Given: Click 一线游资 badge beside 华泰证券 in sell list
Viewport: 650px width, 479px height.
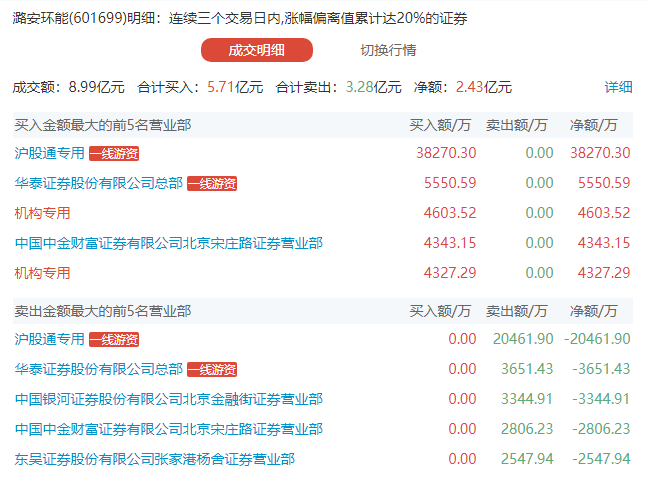Looking at the screenshot, I should click(212, 369).
